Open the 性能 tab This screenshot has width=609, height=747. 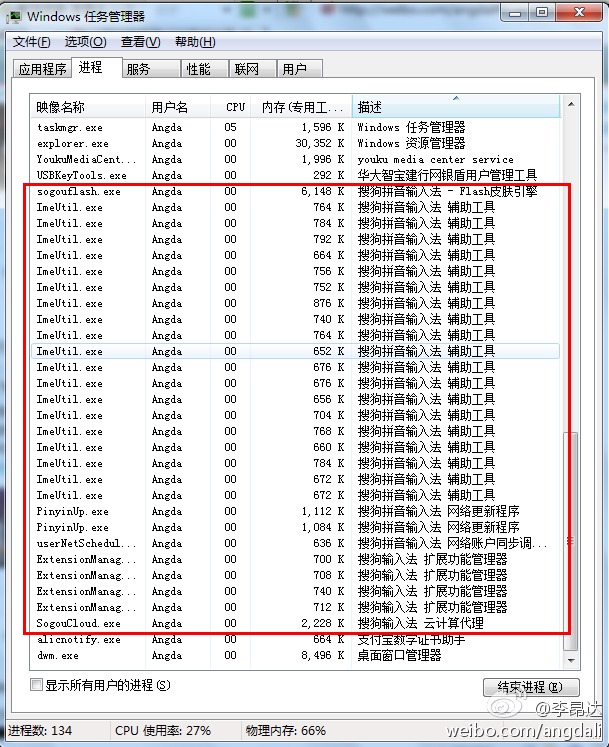point(204,69)
